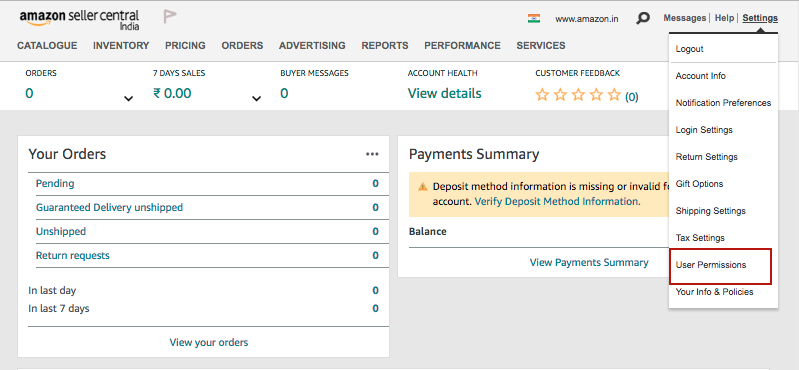Click the Pending orders count 0
The width and height of the screenshot is (799, 370).
point(375,183)
